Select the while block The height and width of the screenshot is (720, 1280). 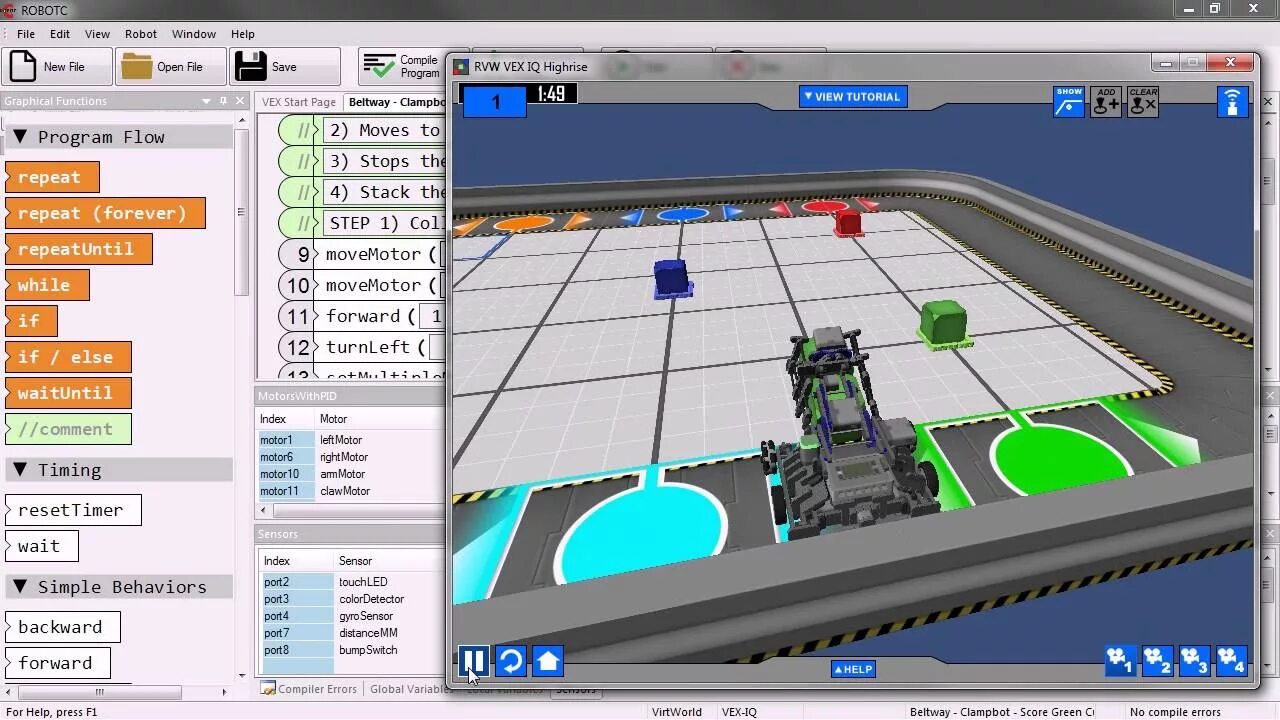tap(47, 285)
